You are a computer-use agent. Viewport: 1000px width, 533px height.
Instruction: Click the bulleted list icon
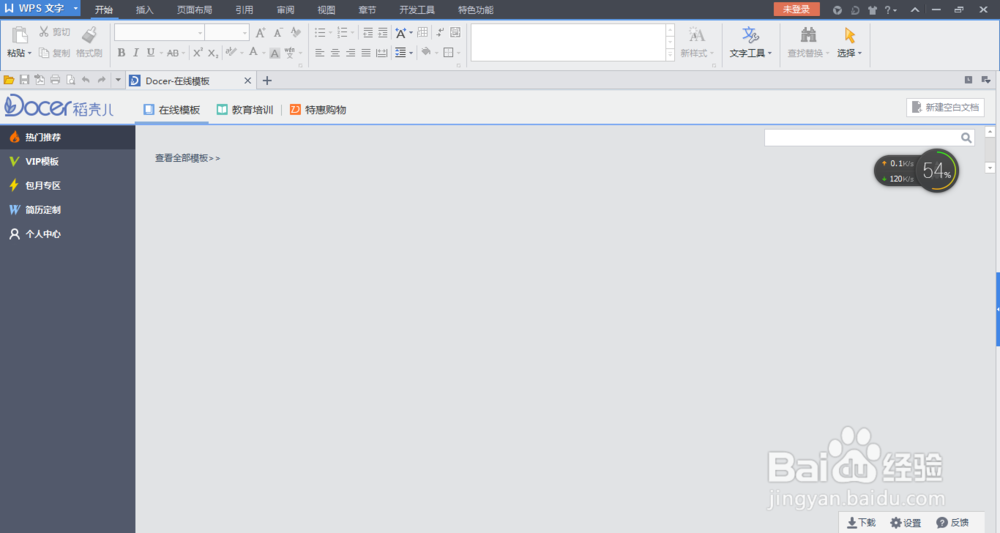(x=320, y=33)
